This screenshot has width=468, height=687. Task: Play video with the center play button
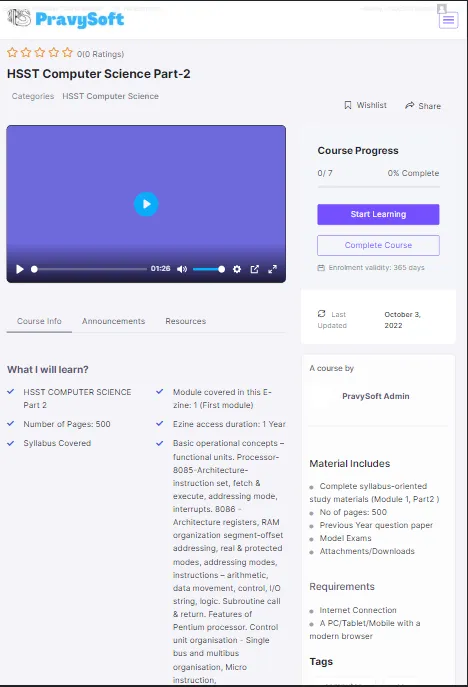pos(146,204)
